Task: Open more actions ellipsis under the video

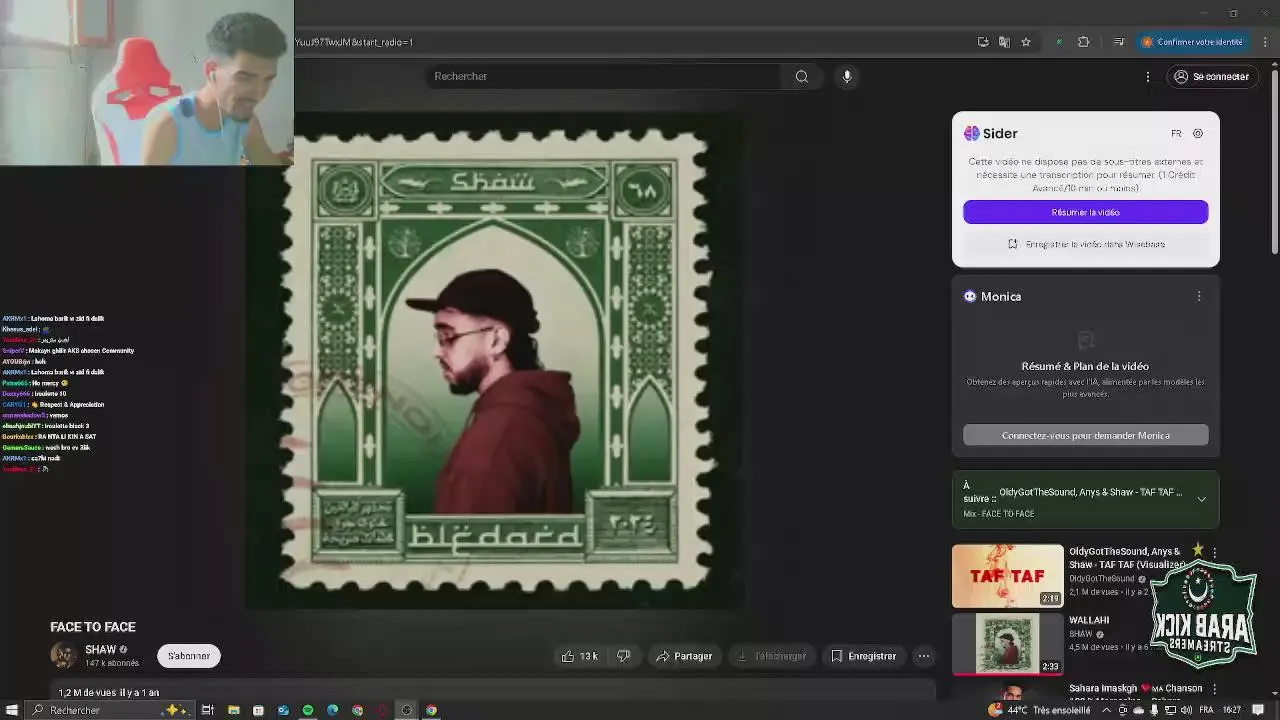Action: (x=924, y=656)
